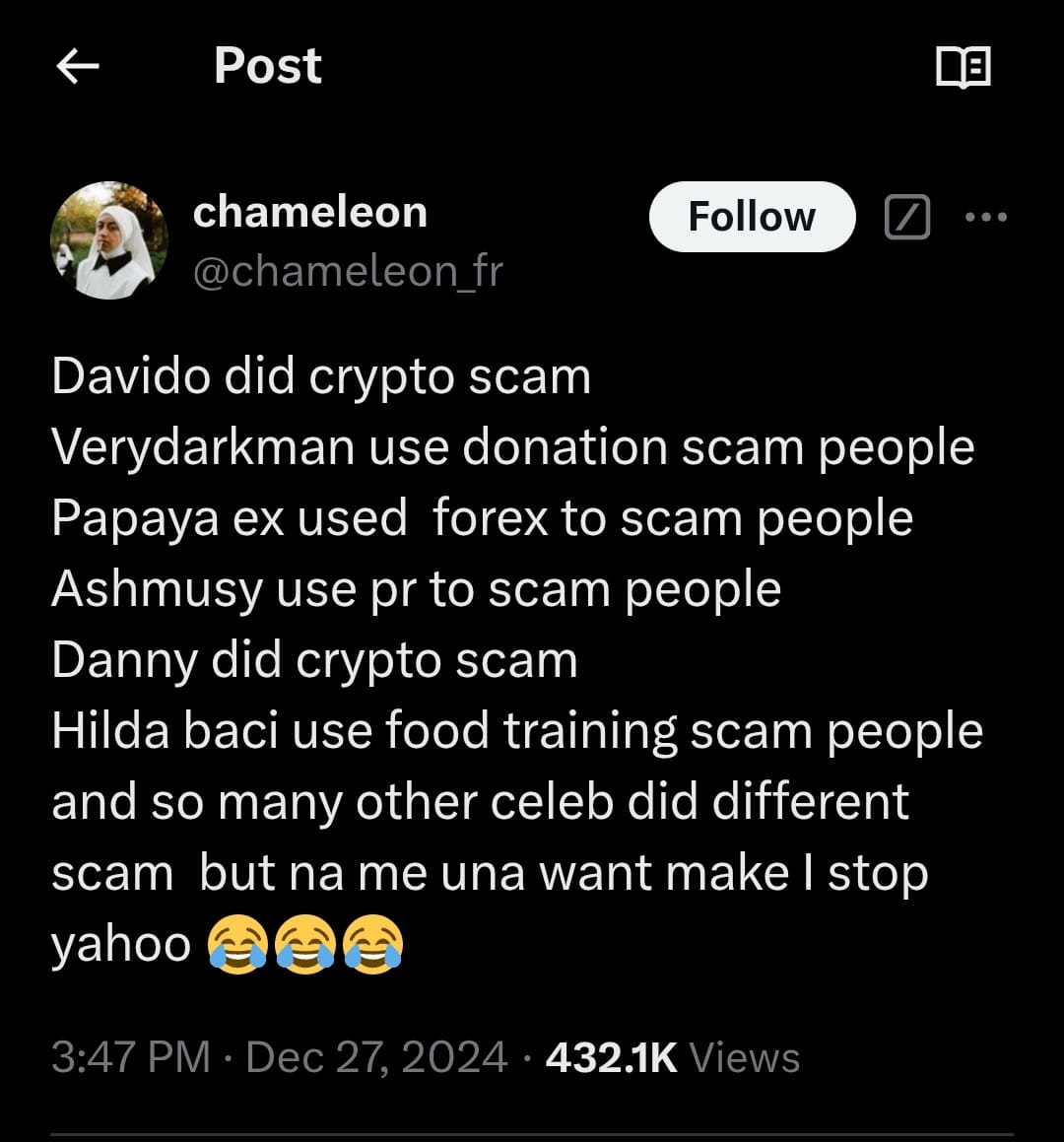Select the Papaya ex forex line
1064x1142 pixels.
point(482,519)
